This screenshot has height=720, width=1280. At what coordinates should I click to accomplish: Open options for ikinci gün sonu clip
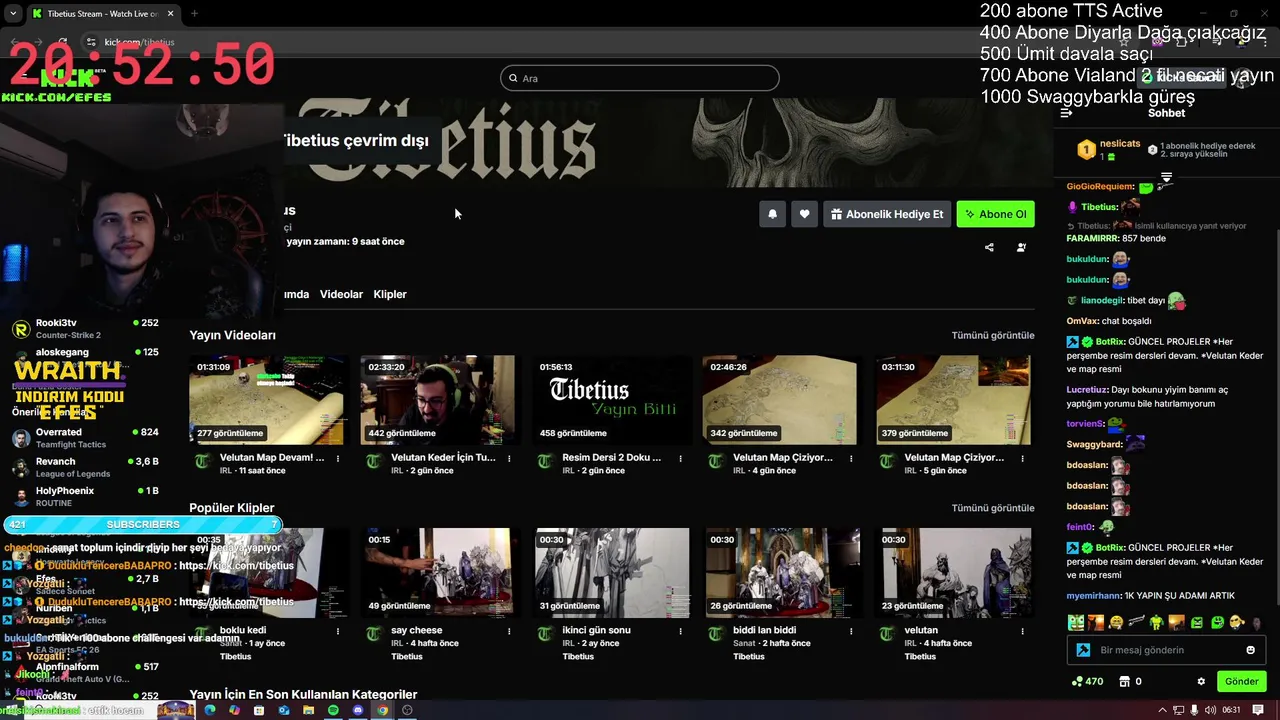(x=680, y=632)
